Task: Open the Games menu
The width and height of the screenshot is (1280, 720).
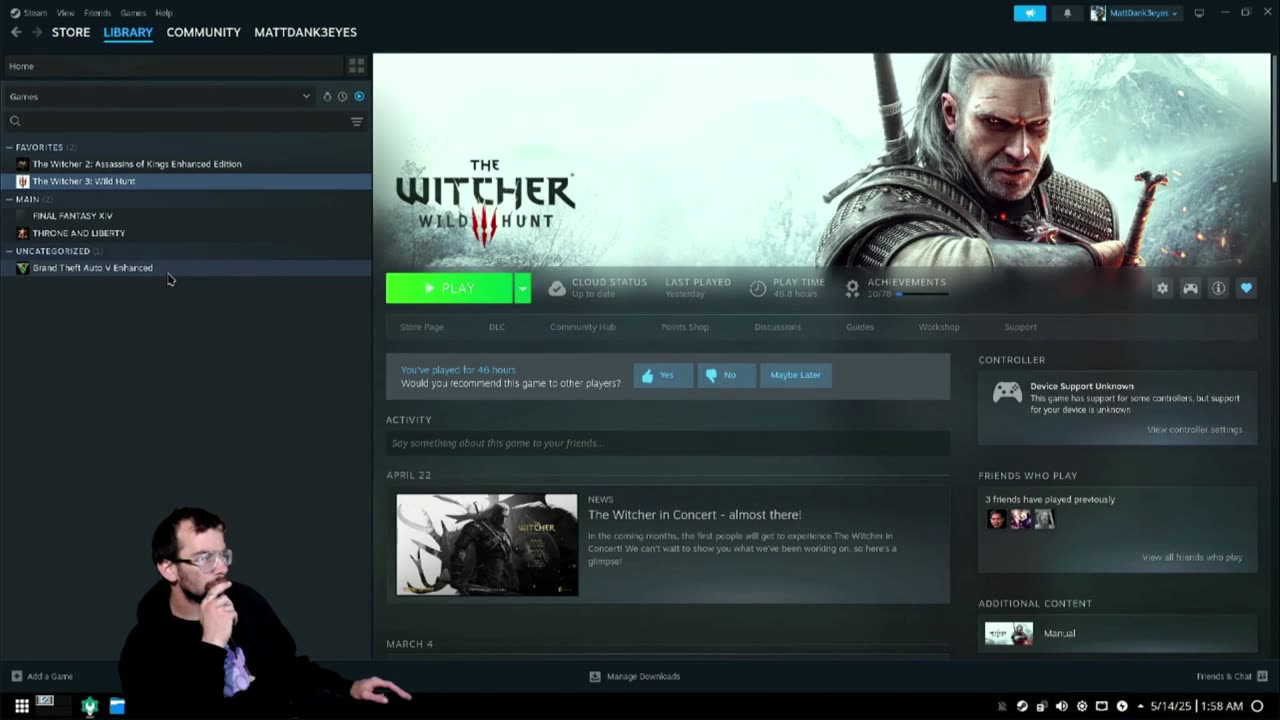Action: [x=133, y=13]
